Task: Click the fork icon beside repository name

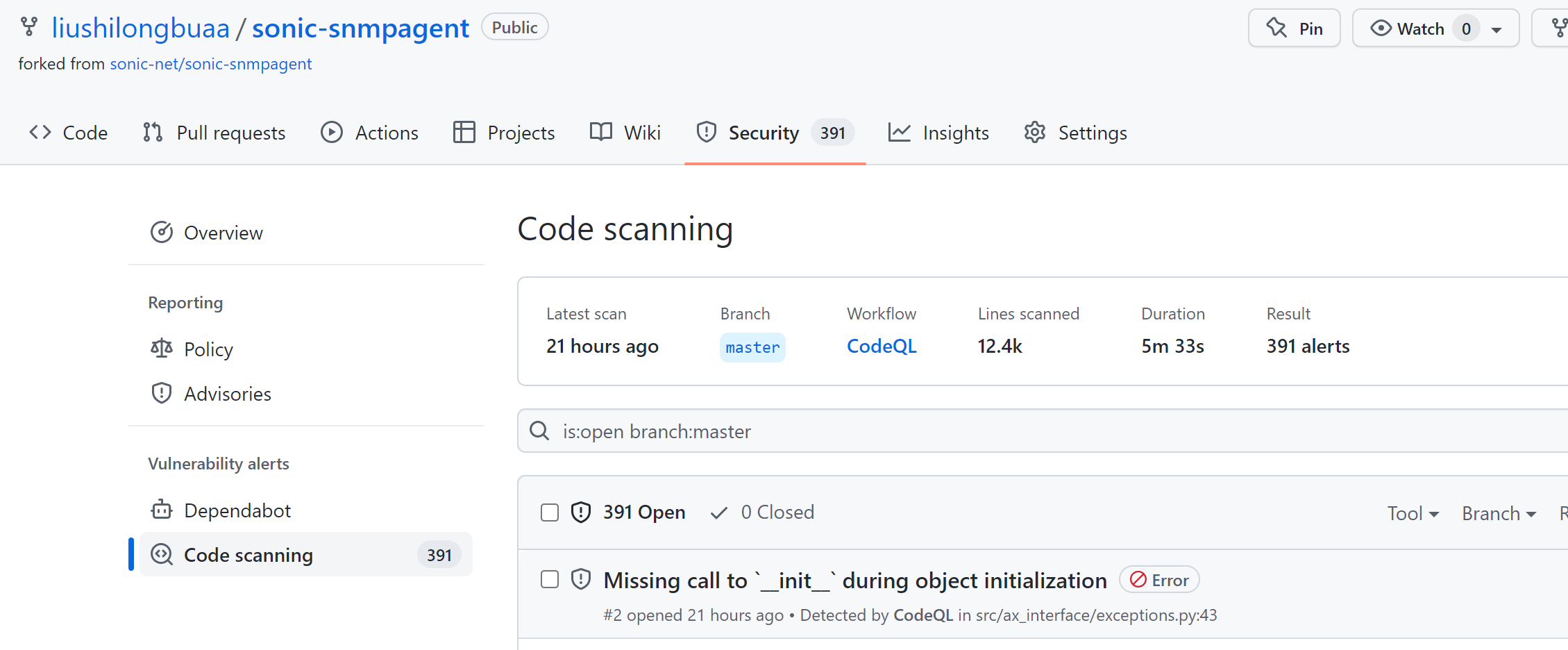Action: click(29, 27)
